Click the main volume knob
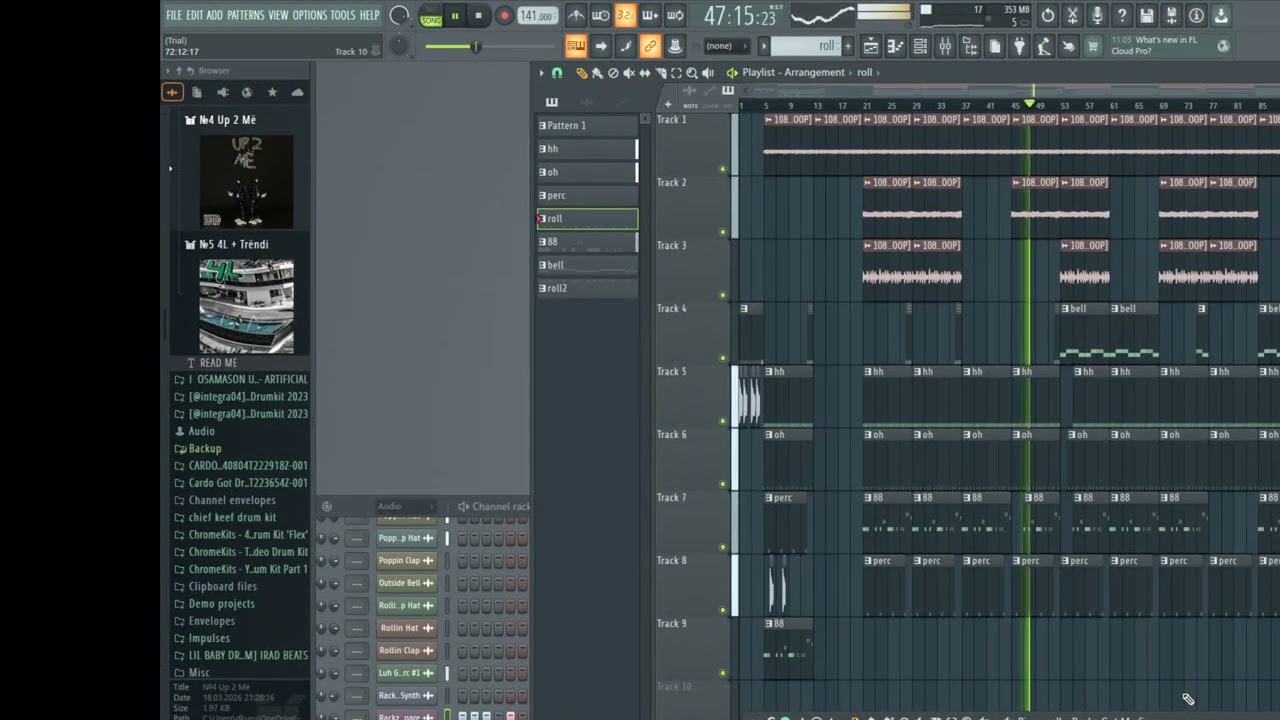1280x720 pixels. coord(400,15)
